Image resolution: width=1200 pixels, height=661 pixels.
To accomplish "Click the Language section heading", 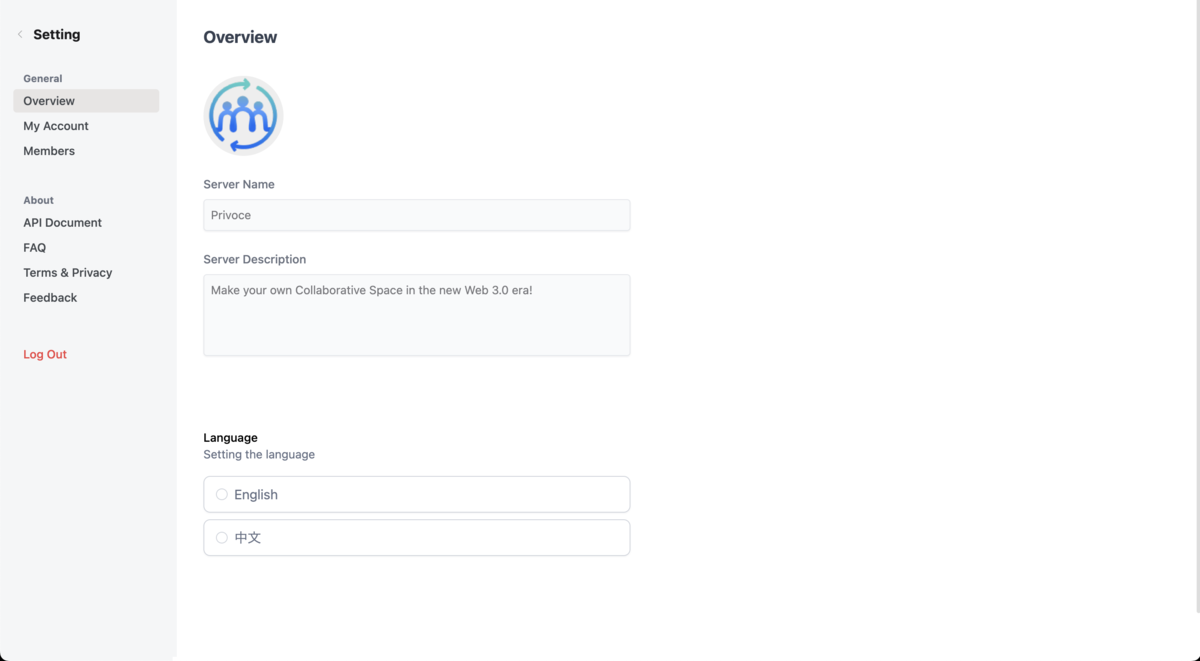I will coord(230,437).
